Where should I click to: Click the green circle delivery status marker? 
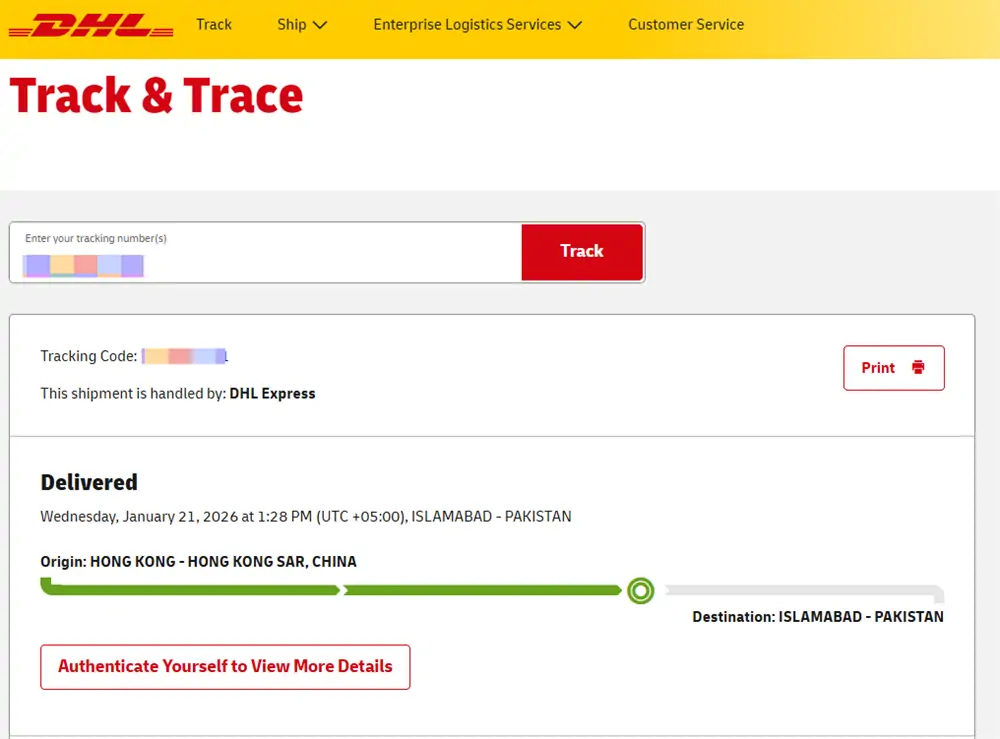641,591
